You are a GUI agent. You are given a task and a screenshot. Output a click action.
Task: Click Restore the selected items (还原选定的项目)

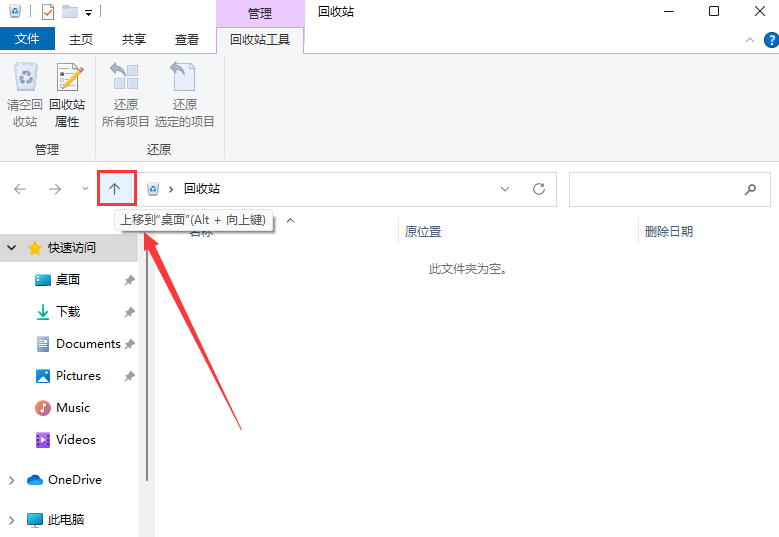click(184, 94)
